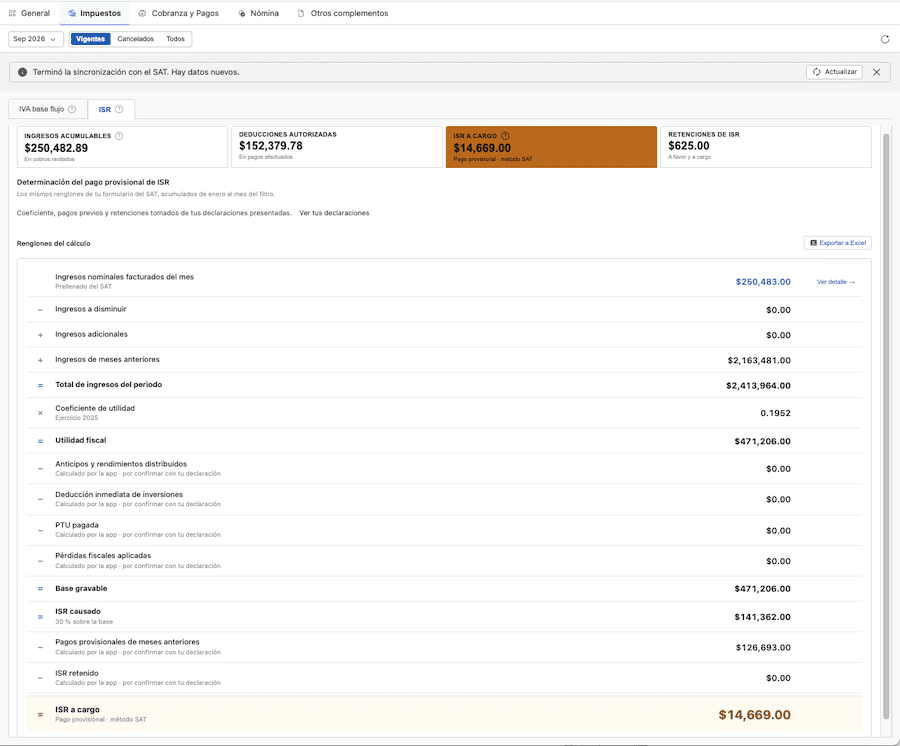The image size is (900, 746).
Task: Click equals icon beside ISR causado
Action: pos(40,617)
